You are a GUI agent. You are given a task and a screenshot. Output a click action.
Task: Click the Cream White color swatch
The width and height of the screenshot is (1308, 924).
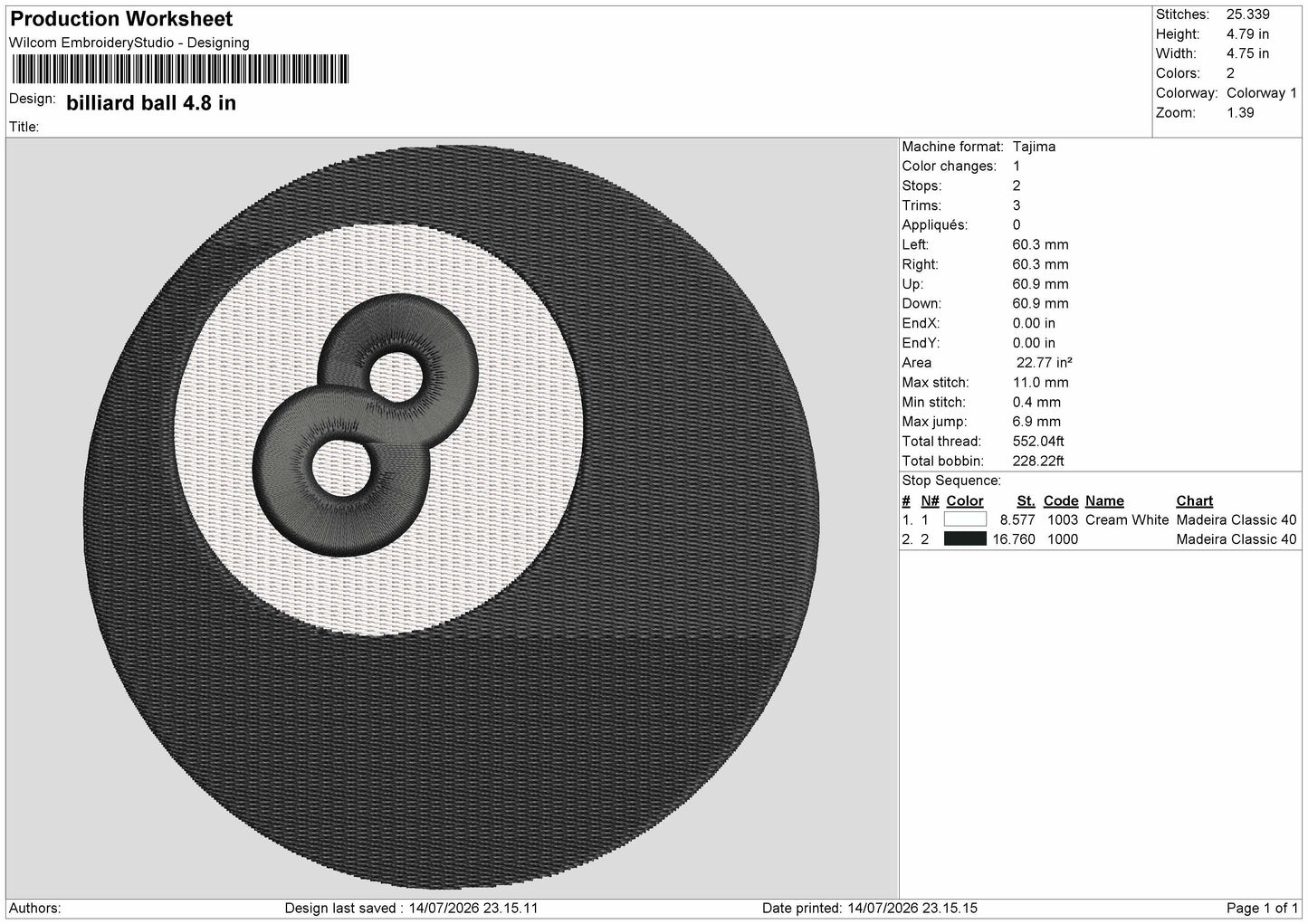tap(965, 519)
